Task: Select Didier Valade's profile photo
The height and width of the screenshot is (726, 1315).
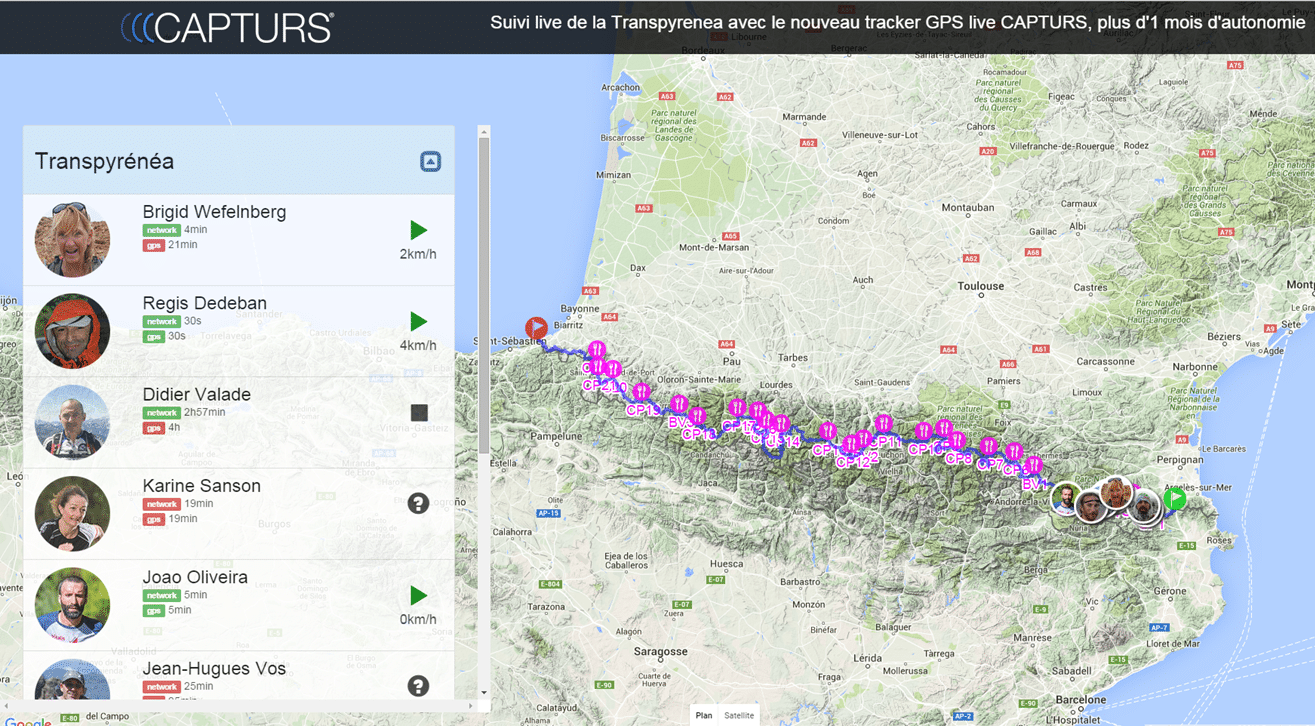Action: click(72, 422)
